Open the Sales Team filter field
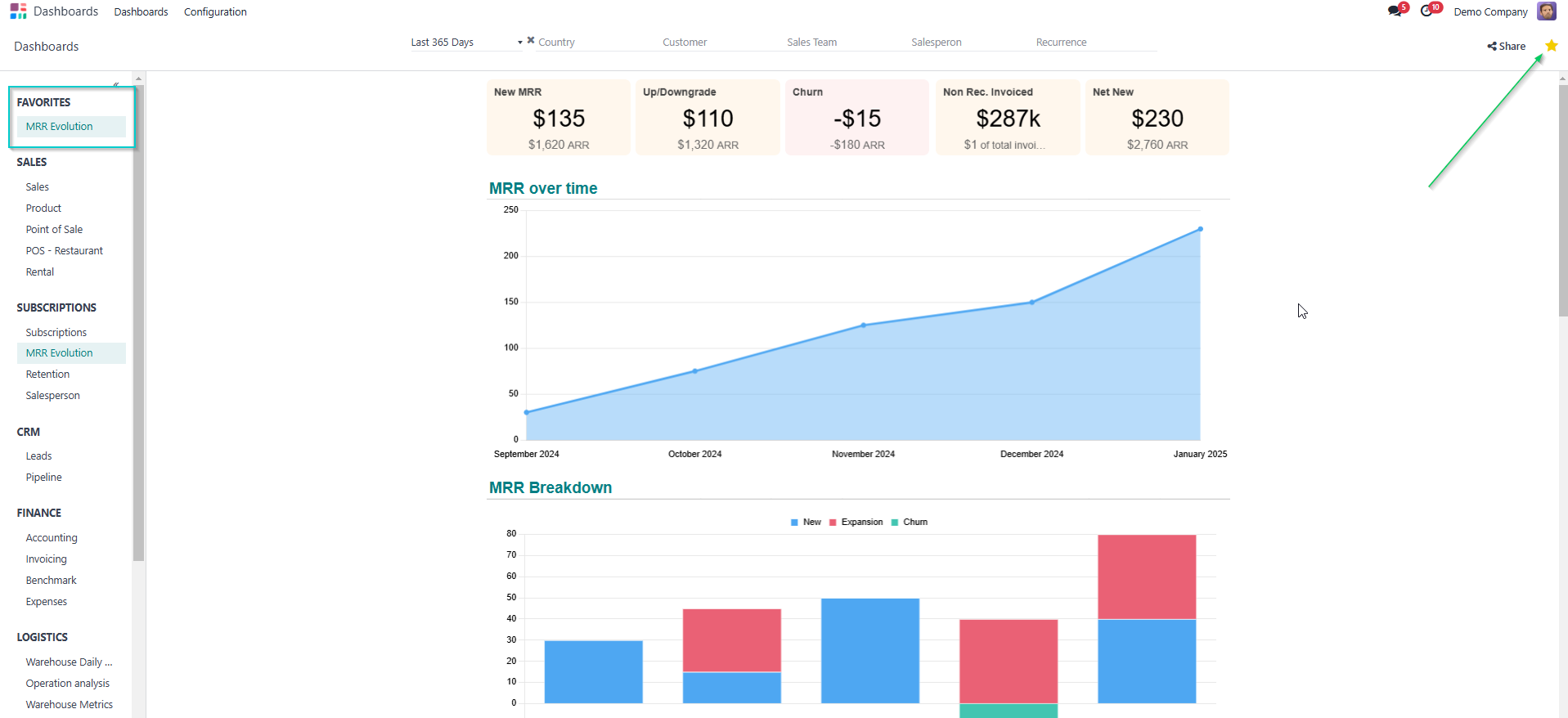Viewport: 1568px width, 718px height. click(842, 43)
